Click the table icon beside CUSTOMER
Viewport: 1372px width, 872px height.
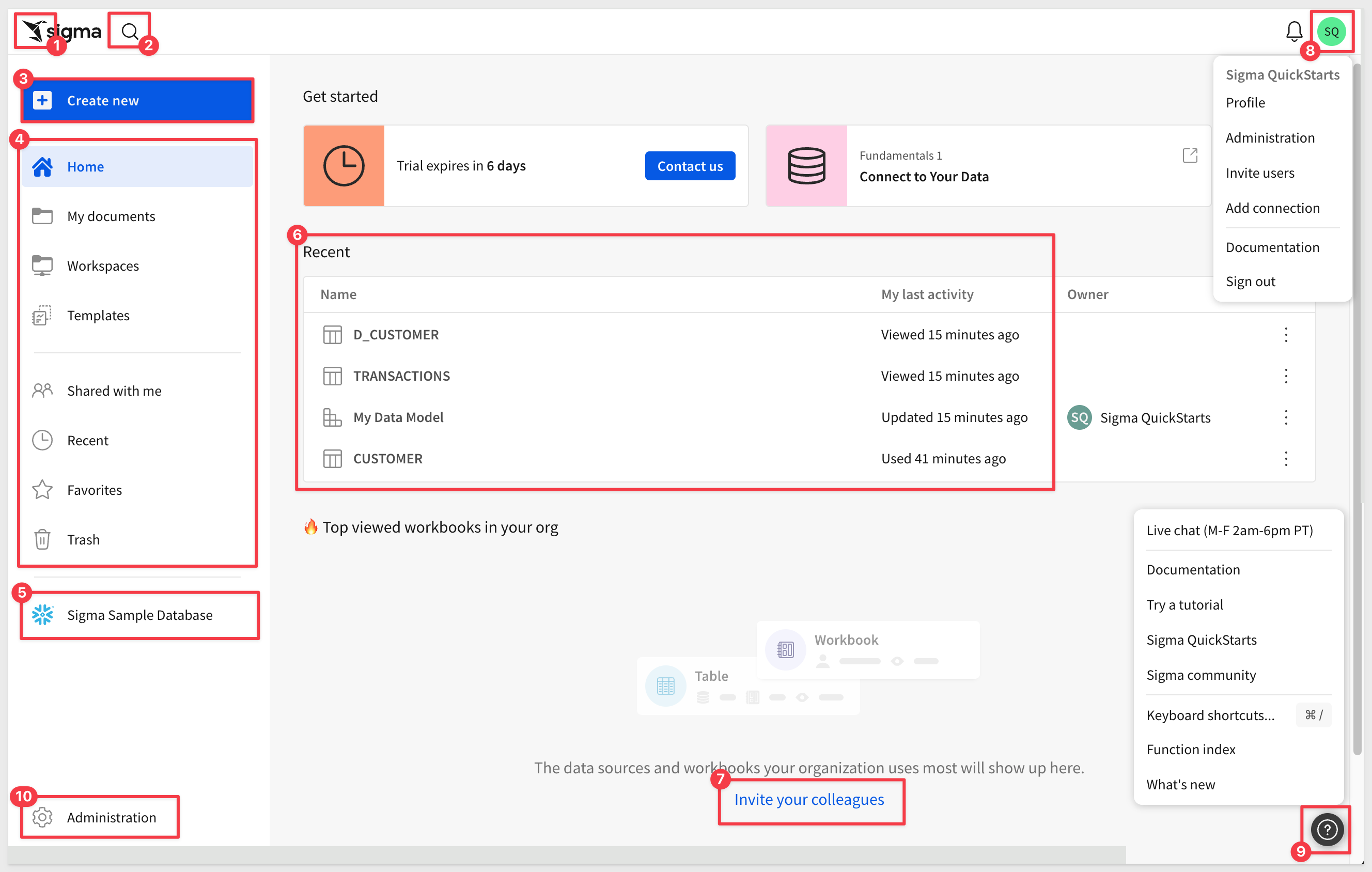point(332,459)
